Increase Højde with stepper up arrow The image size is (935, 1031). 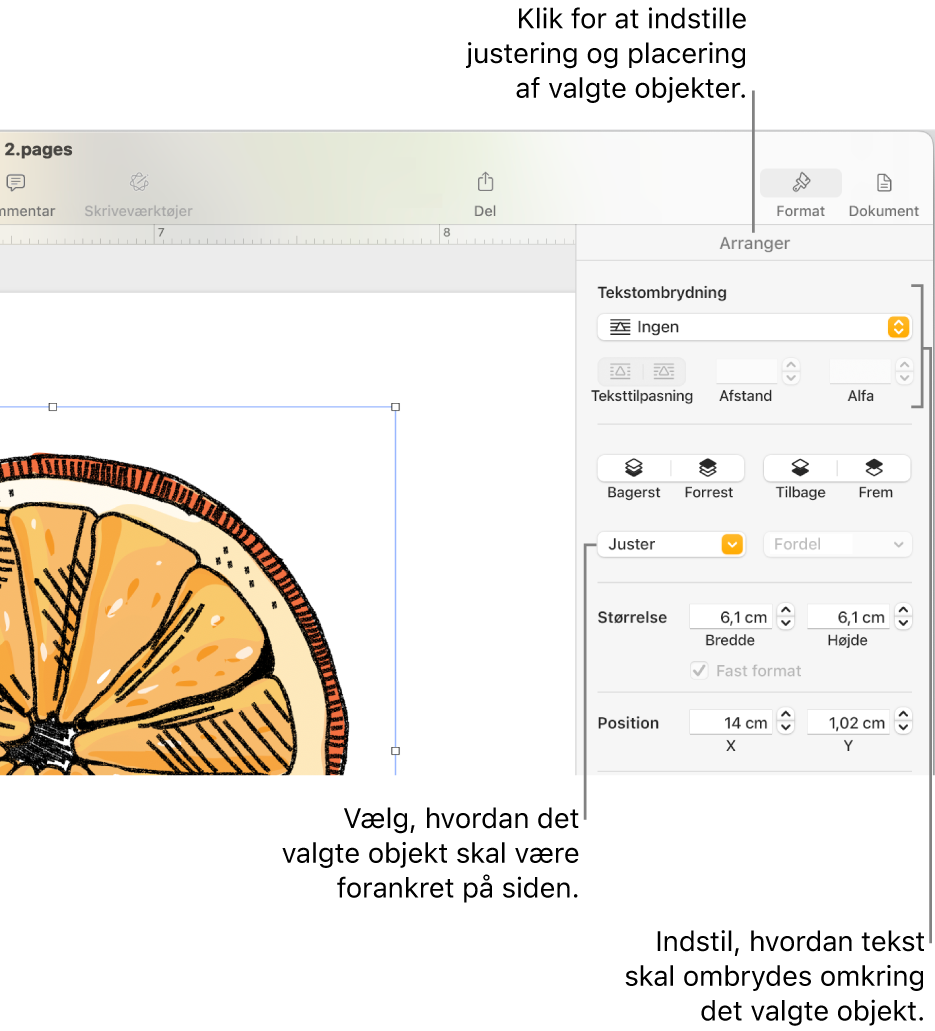pyautogui.click(x=904, y=610)
